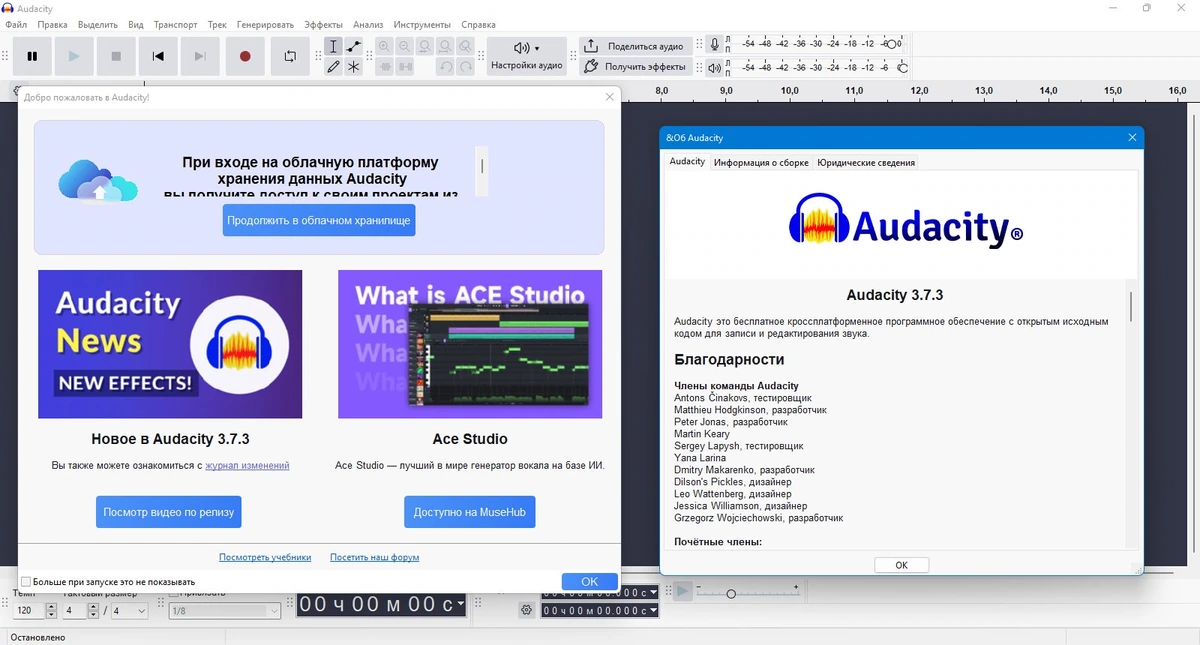
Task: Open the Транспорт menu
Action: [x=176, y=25]
